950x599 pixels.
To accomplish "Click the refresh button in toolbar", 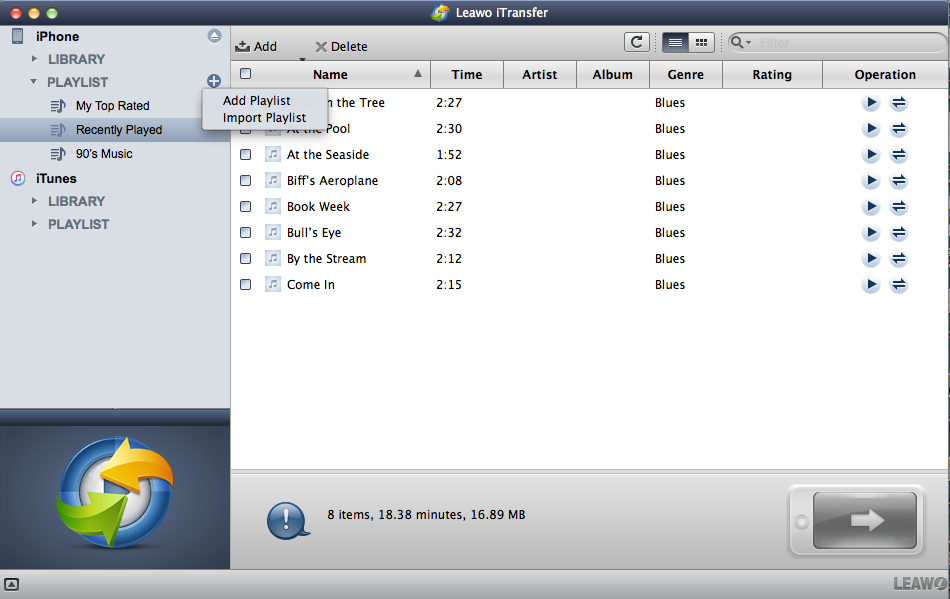I will (x=636, y=42).
